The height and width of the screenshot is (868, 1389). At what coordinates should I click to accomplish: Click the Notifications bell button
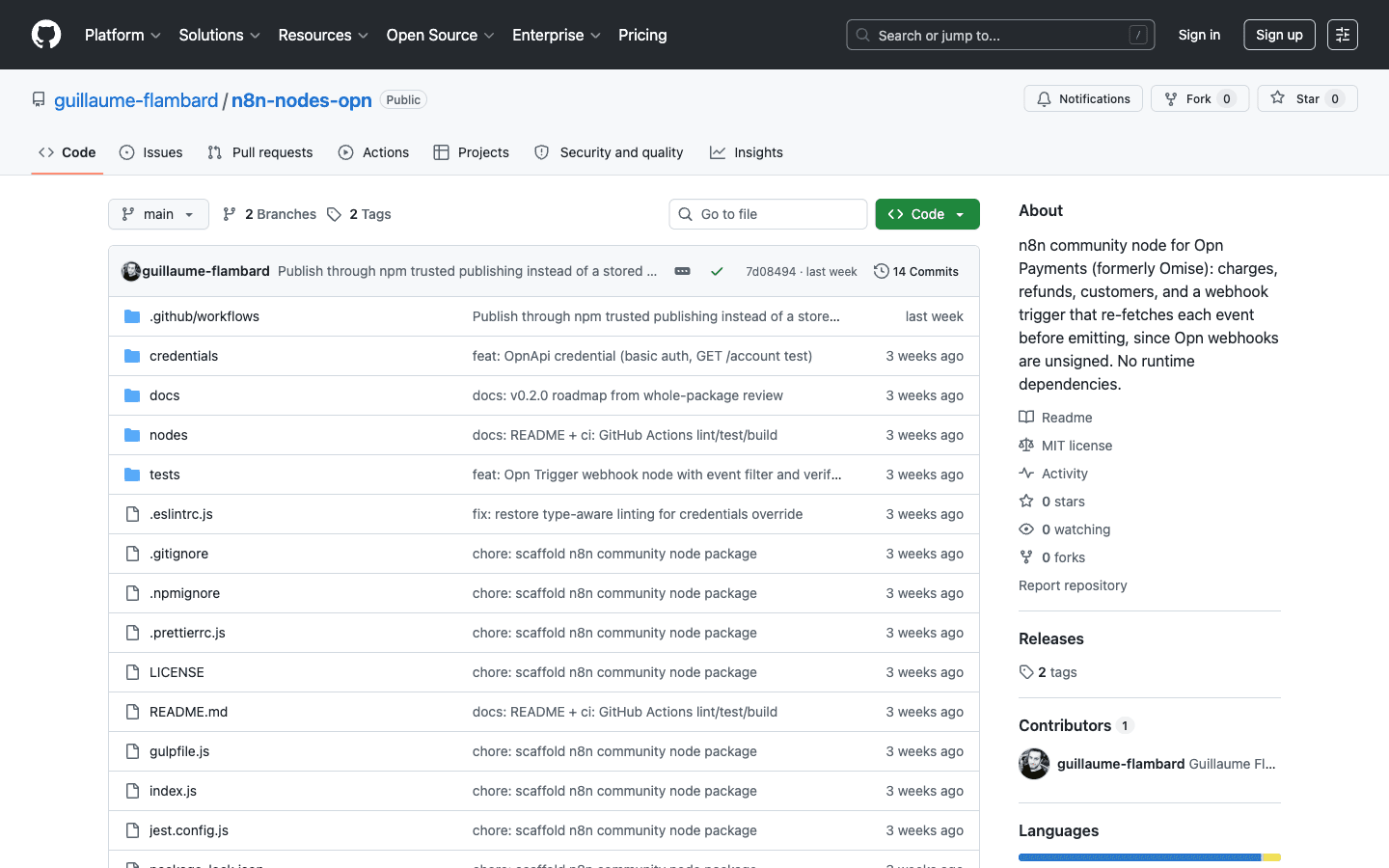tap(1083, 98)
